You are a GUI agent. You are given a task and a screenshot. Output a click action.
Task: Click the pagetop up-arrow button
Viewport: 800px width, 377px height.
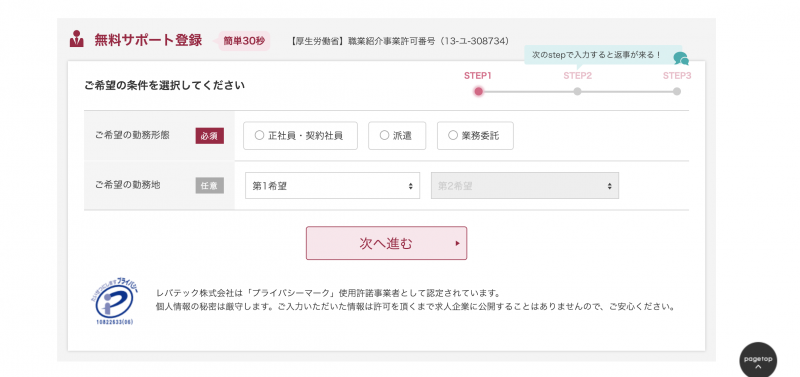click(x=758, y=360)
